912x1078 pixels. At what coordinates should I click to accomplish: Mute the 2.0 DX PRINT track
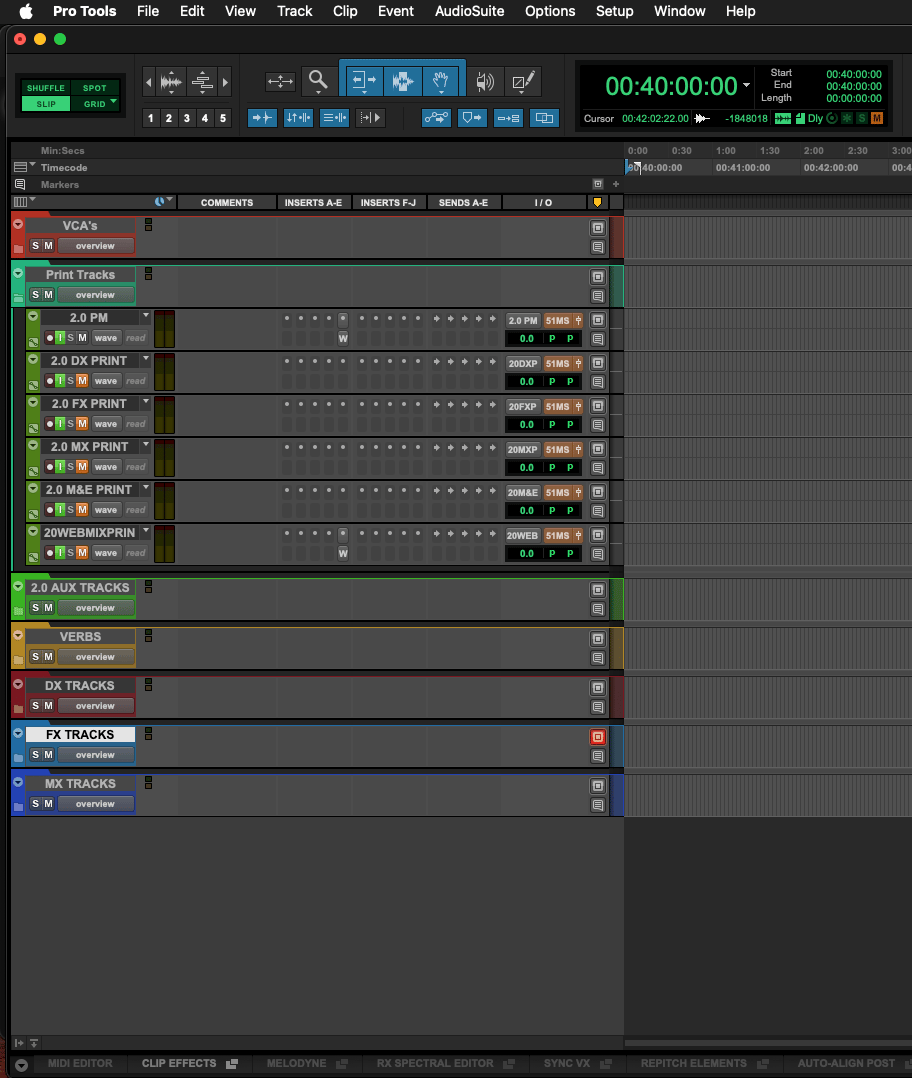(x=82, y=380)
